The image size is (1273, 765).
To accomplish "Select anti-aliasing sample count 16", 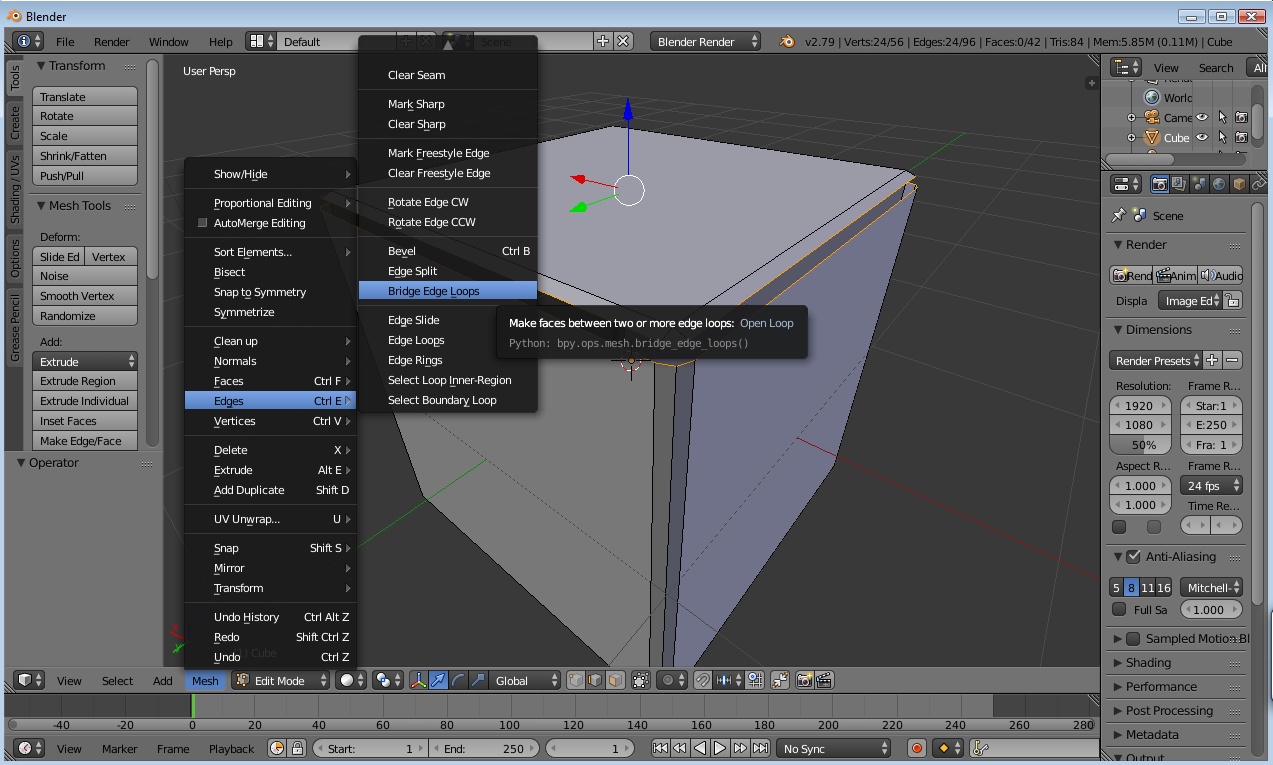I will [1164, 587].
